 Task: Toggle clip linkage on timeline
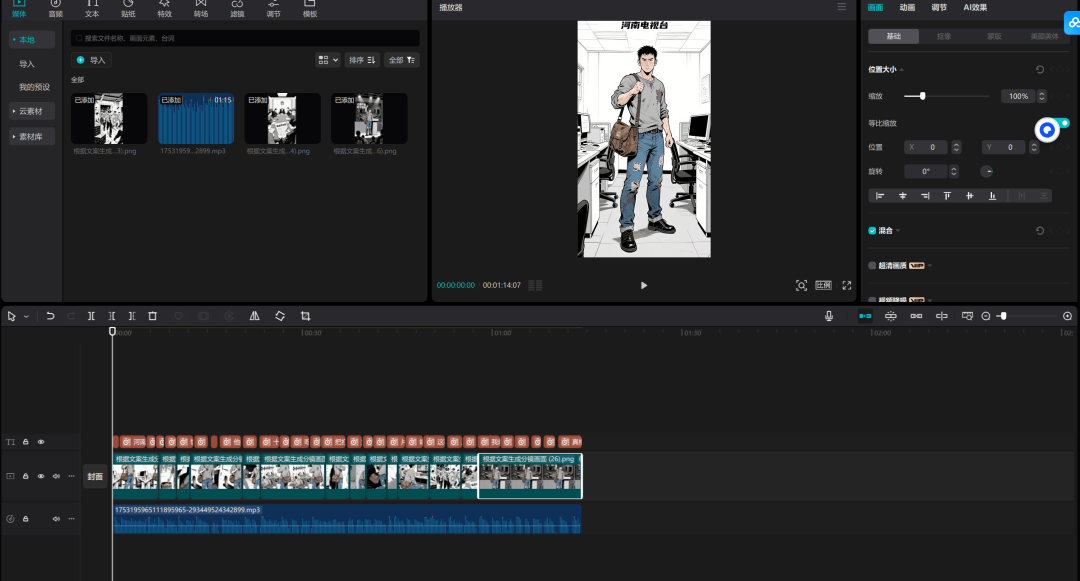916,316
